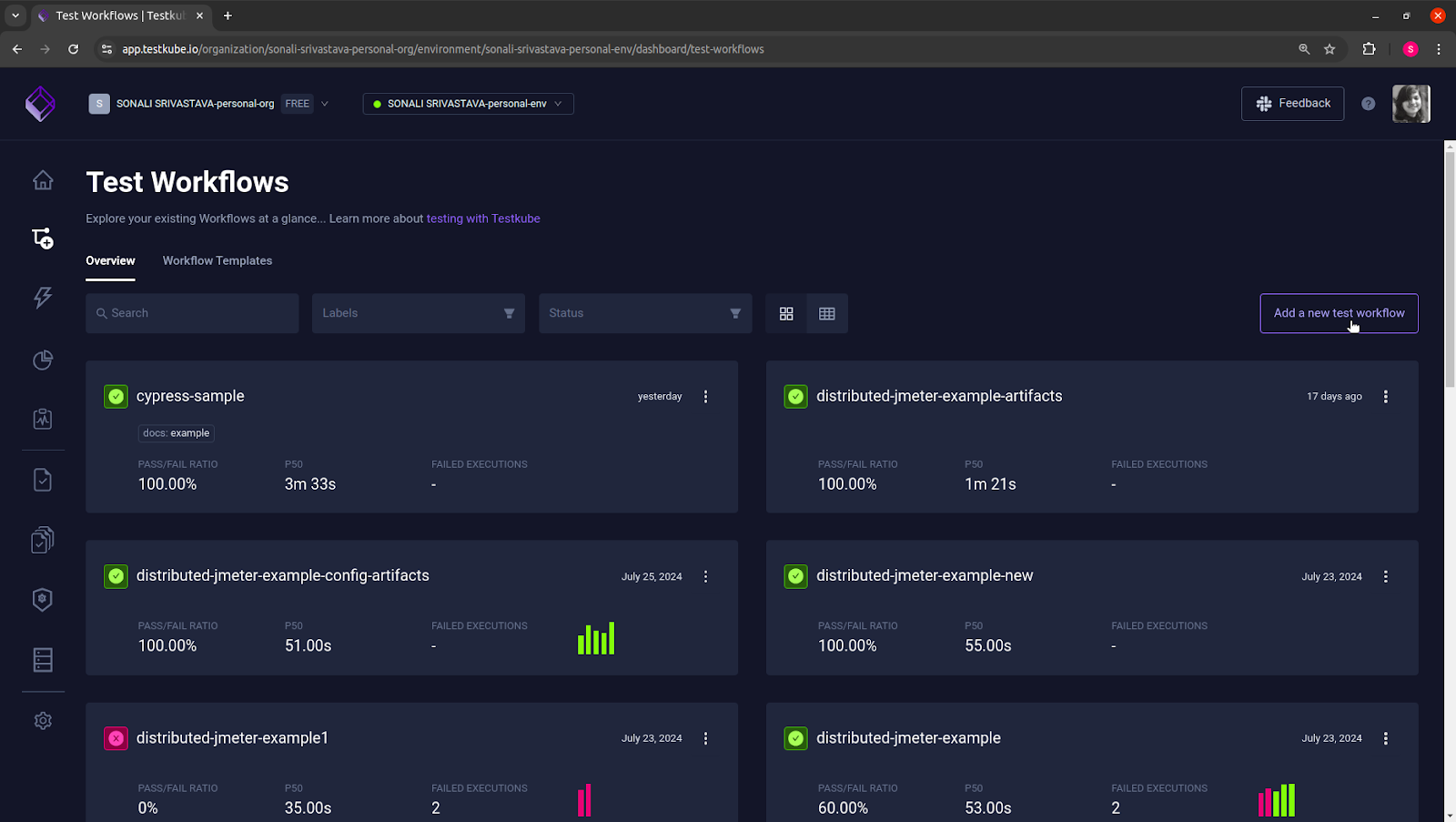Open the Insights pie chart sidebar icon
This screenshot has height=822, width=1456.
tap(43, 360)
